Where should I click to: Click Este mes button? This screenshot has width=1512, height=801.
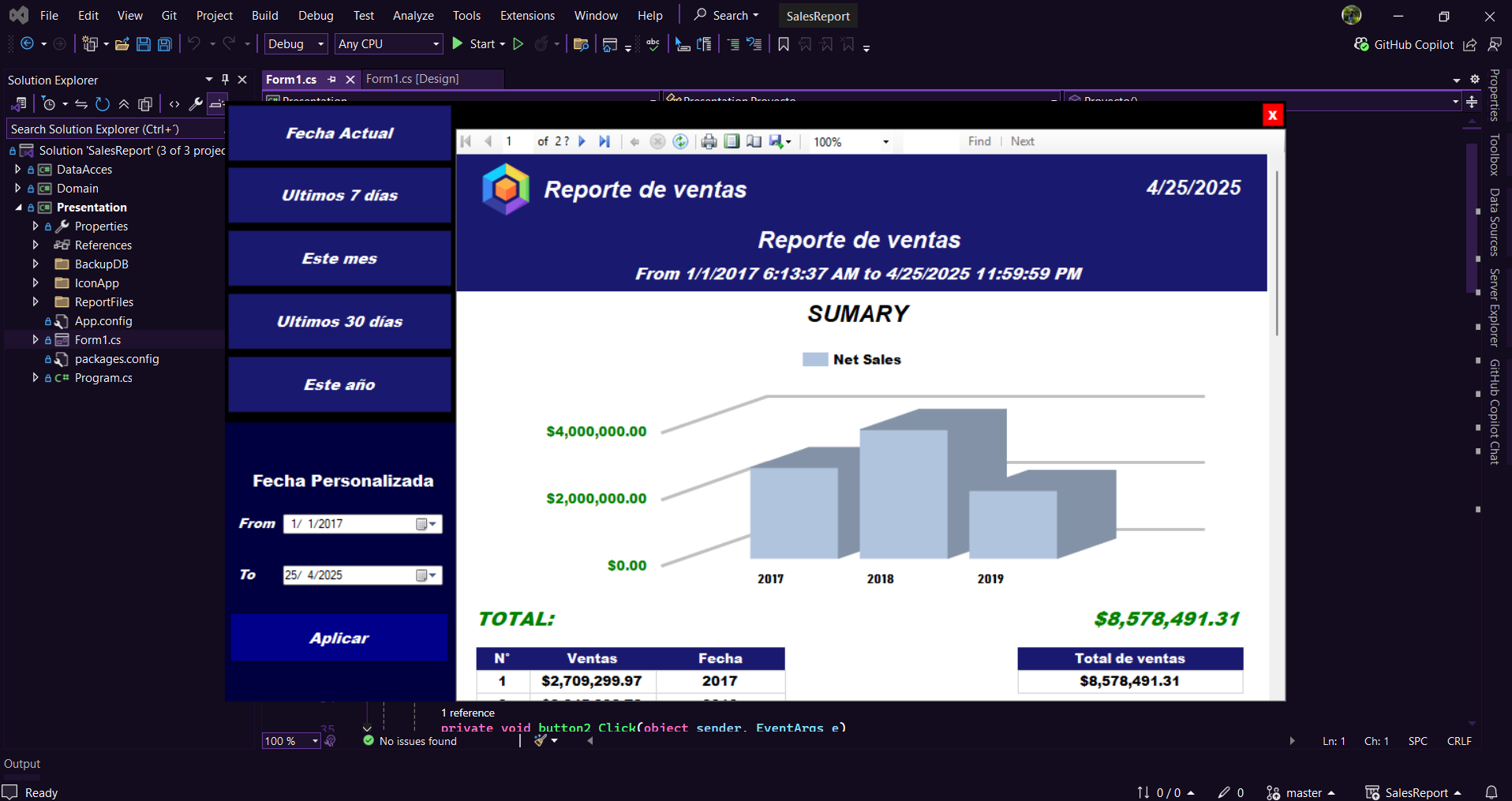coord(339,259)
